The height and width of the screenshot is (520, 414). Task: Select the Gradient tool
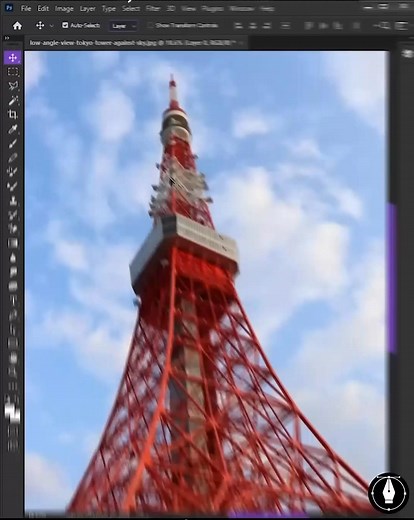click(x=13, y=243)
